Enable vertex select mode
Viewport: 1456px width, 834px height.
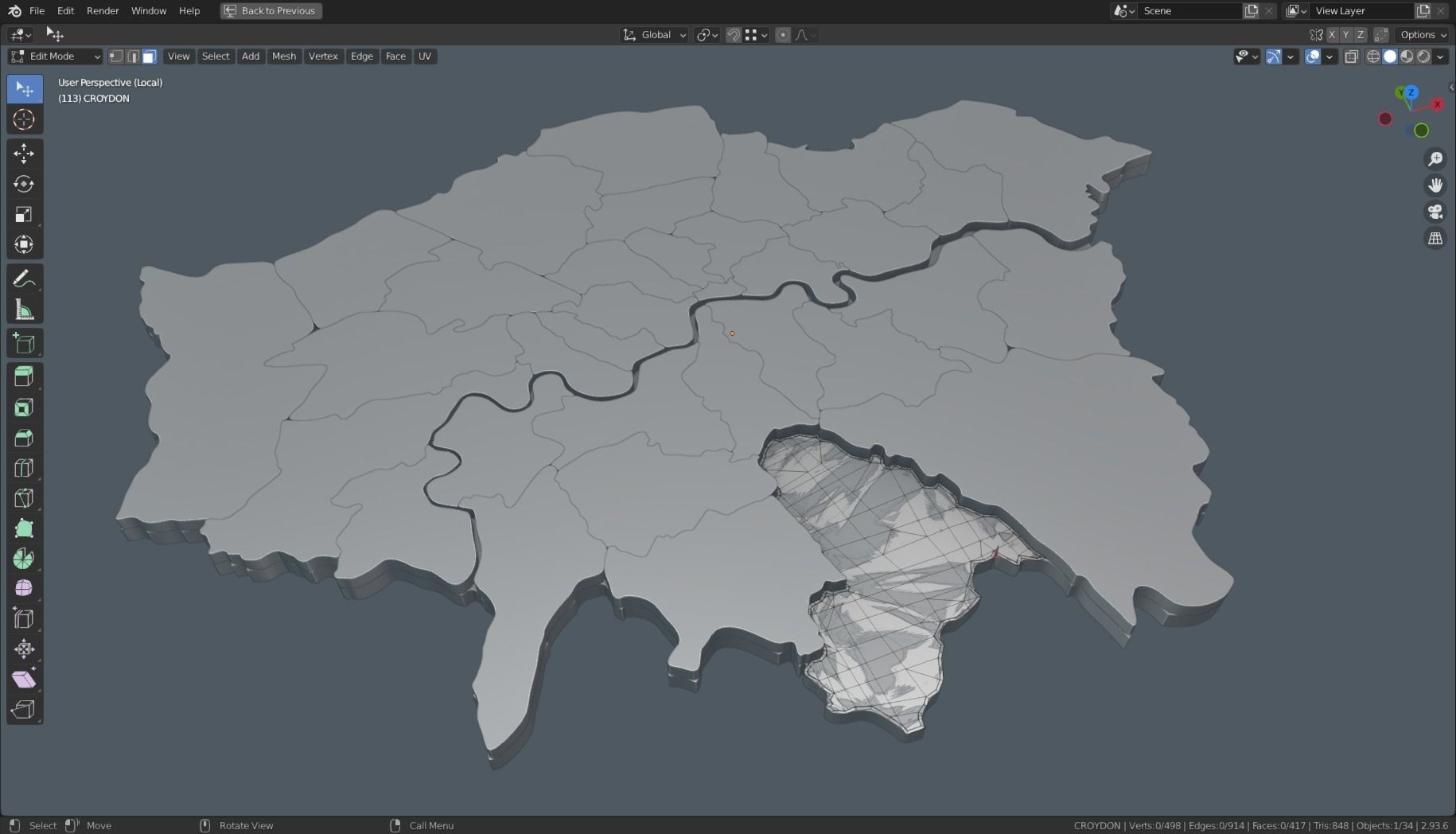click(x=116, y=57)
